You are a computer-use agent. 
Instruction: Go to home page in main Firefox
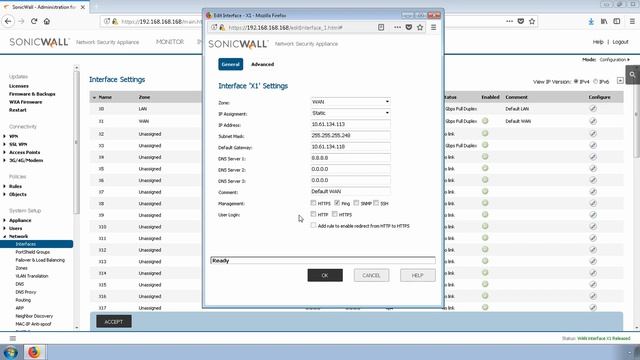47,21
